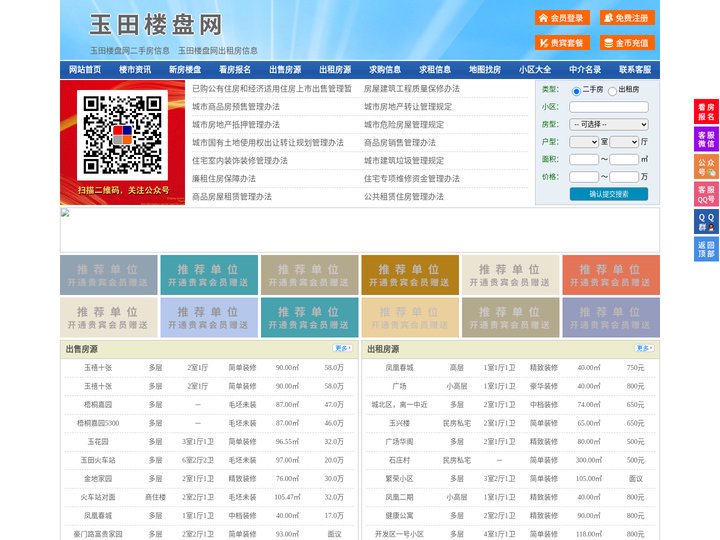Open the 中介名录 navigation item
720x540 pixels.
click(585, 70)
